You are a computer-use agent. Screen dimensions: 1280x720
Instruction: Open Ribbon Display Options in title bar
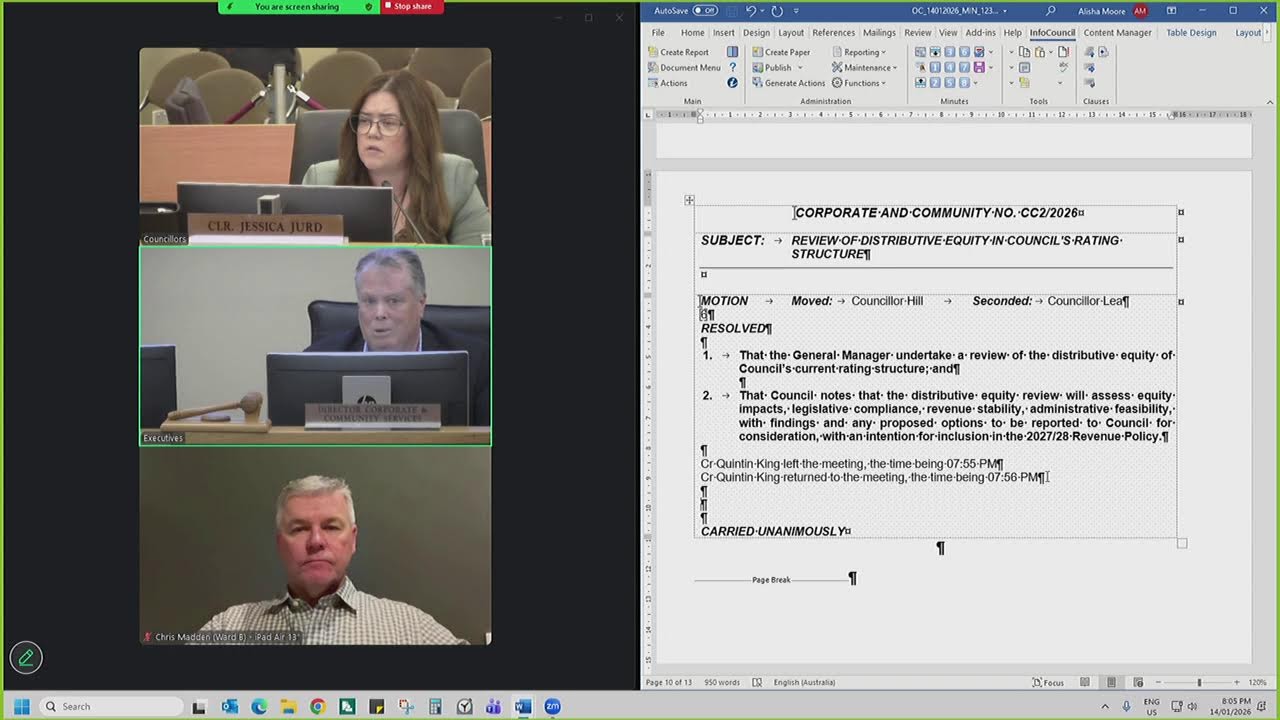pyautogui.click(x=1171, y=11)
